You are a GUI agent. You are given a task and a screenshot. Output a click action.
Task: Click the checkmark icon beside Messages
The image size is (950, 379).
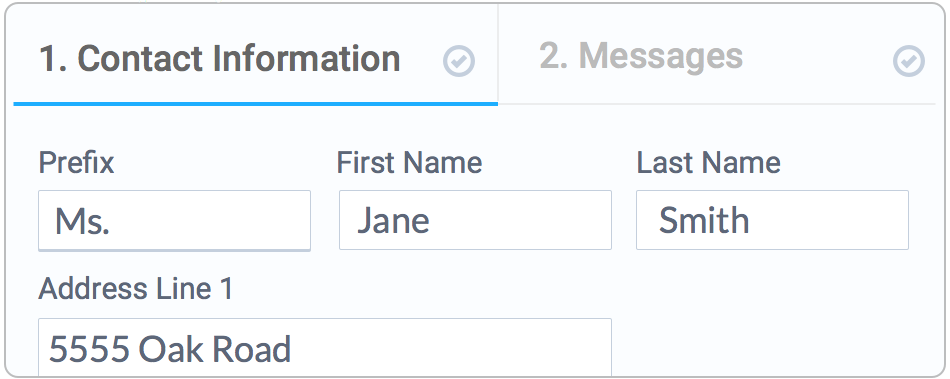click(909, 61)
